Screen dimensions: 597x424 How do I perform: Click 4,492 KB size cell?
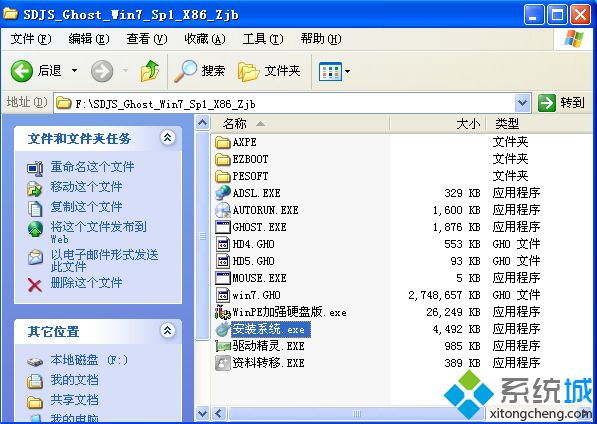[x=457, y=329]
